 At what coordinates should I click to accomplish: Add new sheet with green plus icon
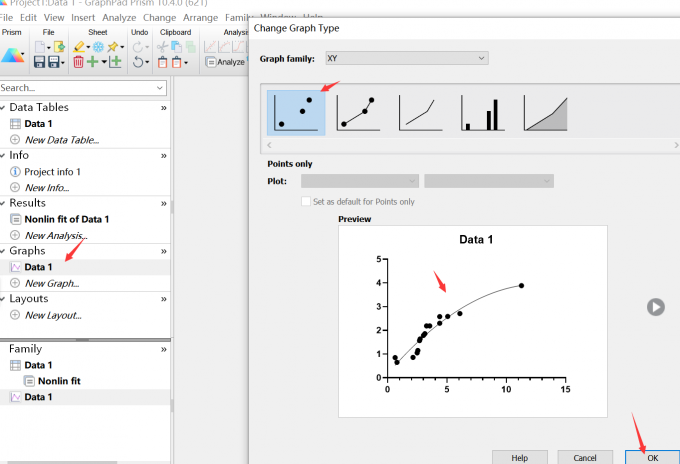click(92, 62)
